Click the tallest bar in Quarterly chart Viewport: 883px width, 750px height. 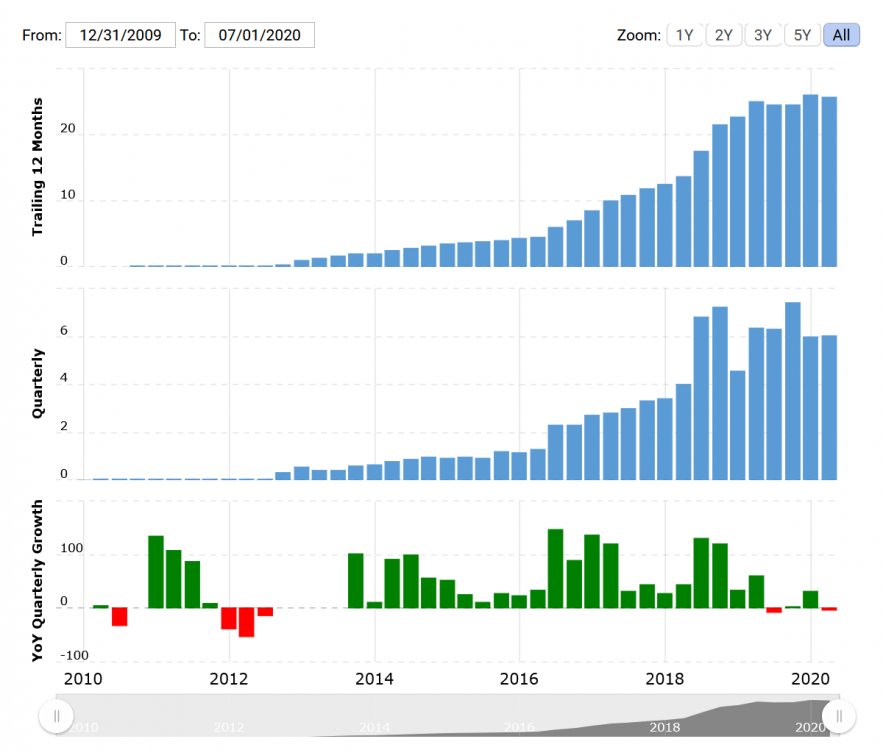pos(792,390)
